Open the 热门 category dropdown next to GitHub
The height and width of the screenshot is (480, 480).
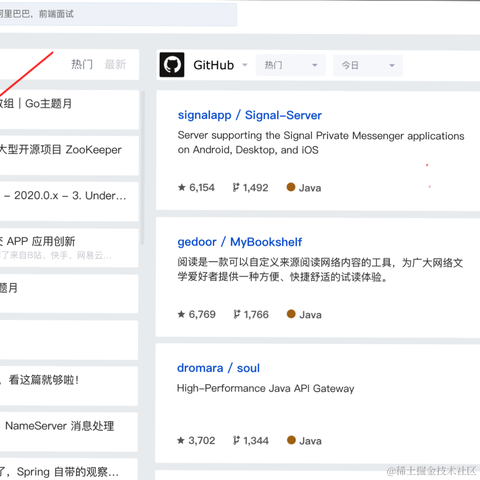(x=290, y=65)
